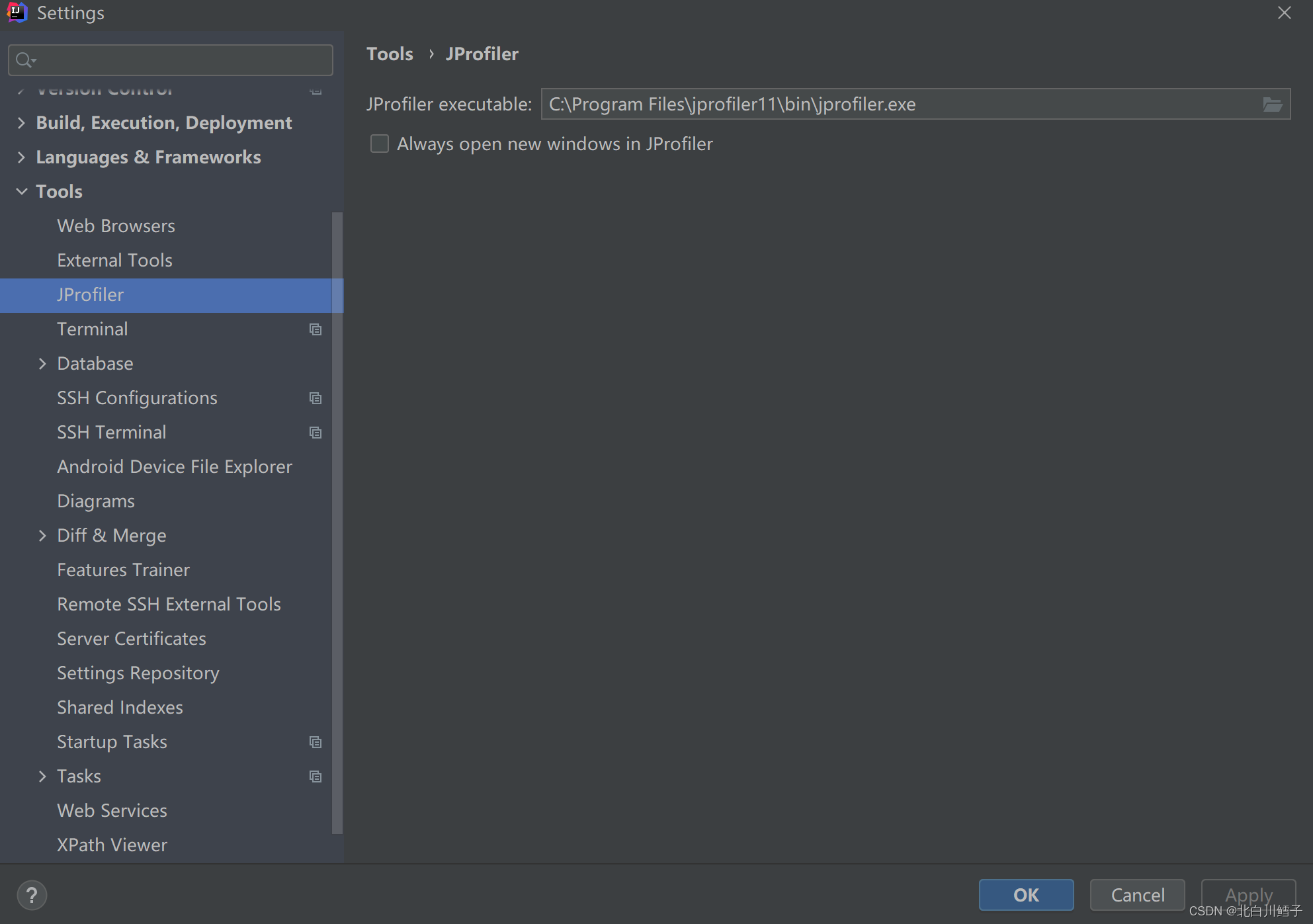Open search filter options via magnifier icon

click(x=25, y=60)
